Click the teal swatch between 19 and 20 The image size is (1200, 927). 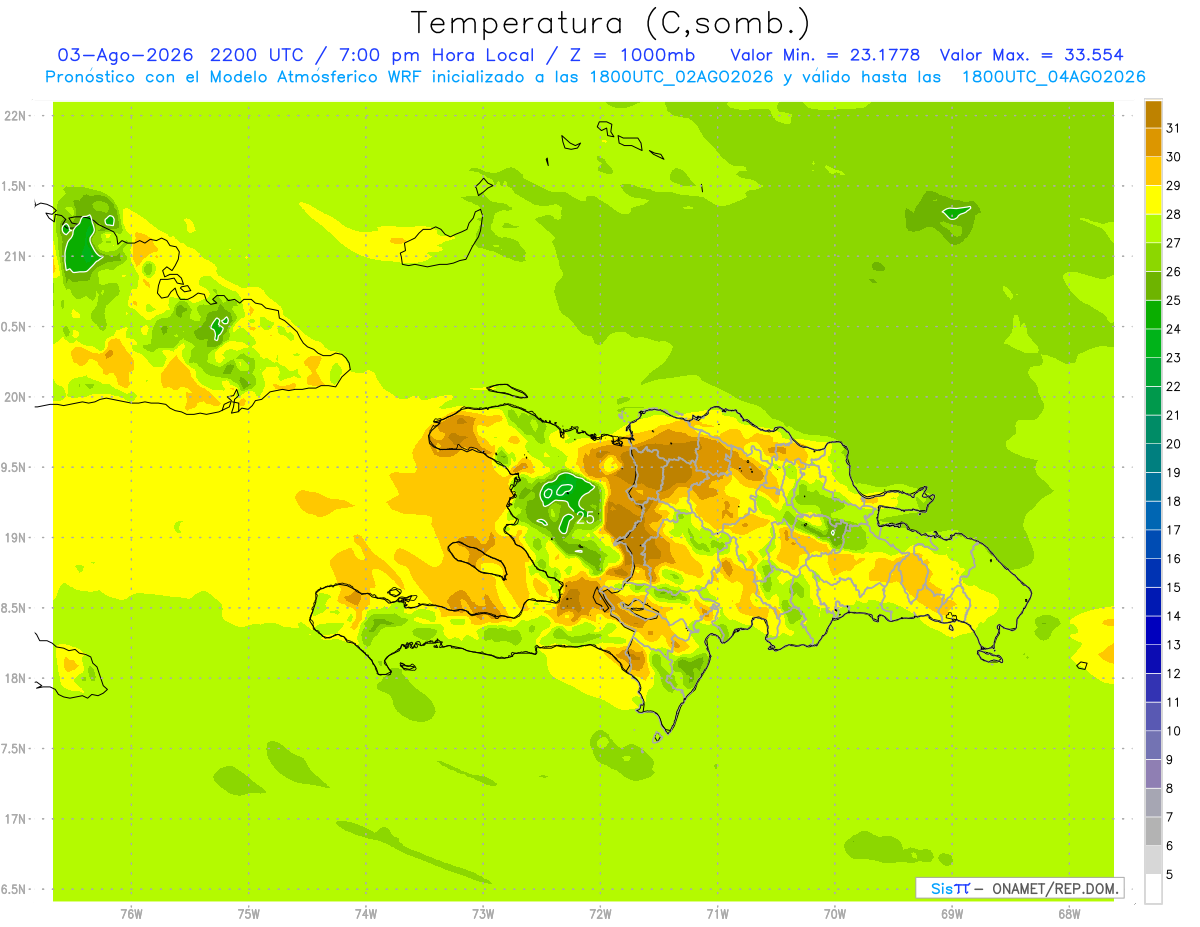coord(1153,458)
